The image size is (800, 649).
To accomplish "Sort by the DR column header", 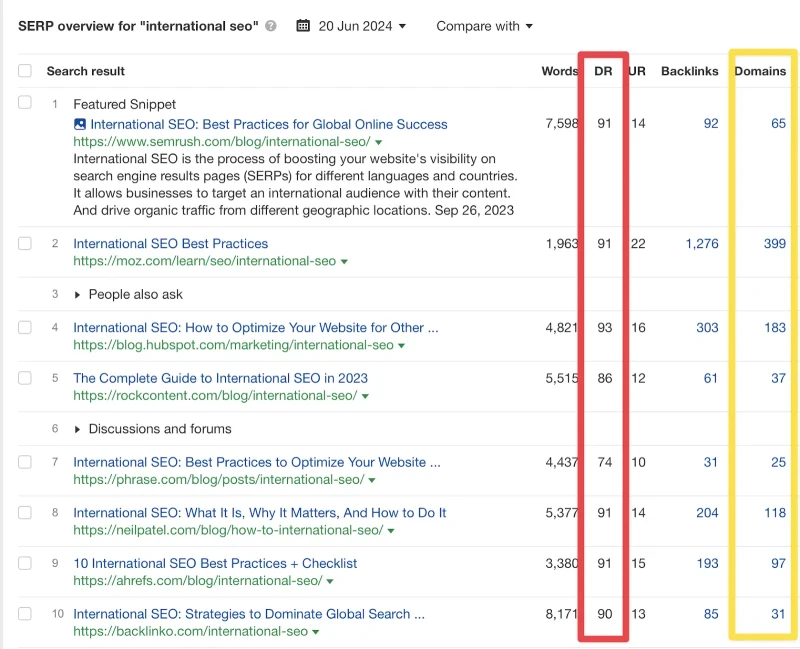I will [x=603, y=71].
